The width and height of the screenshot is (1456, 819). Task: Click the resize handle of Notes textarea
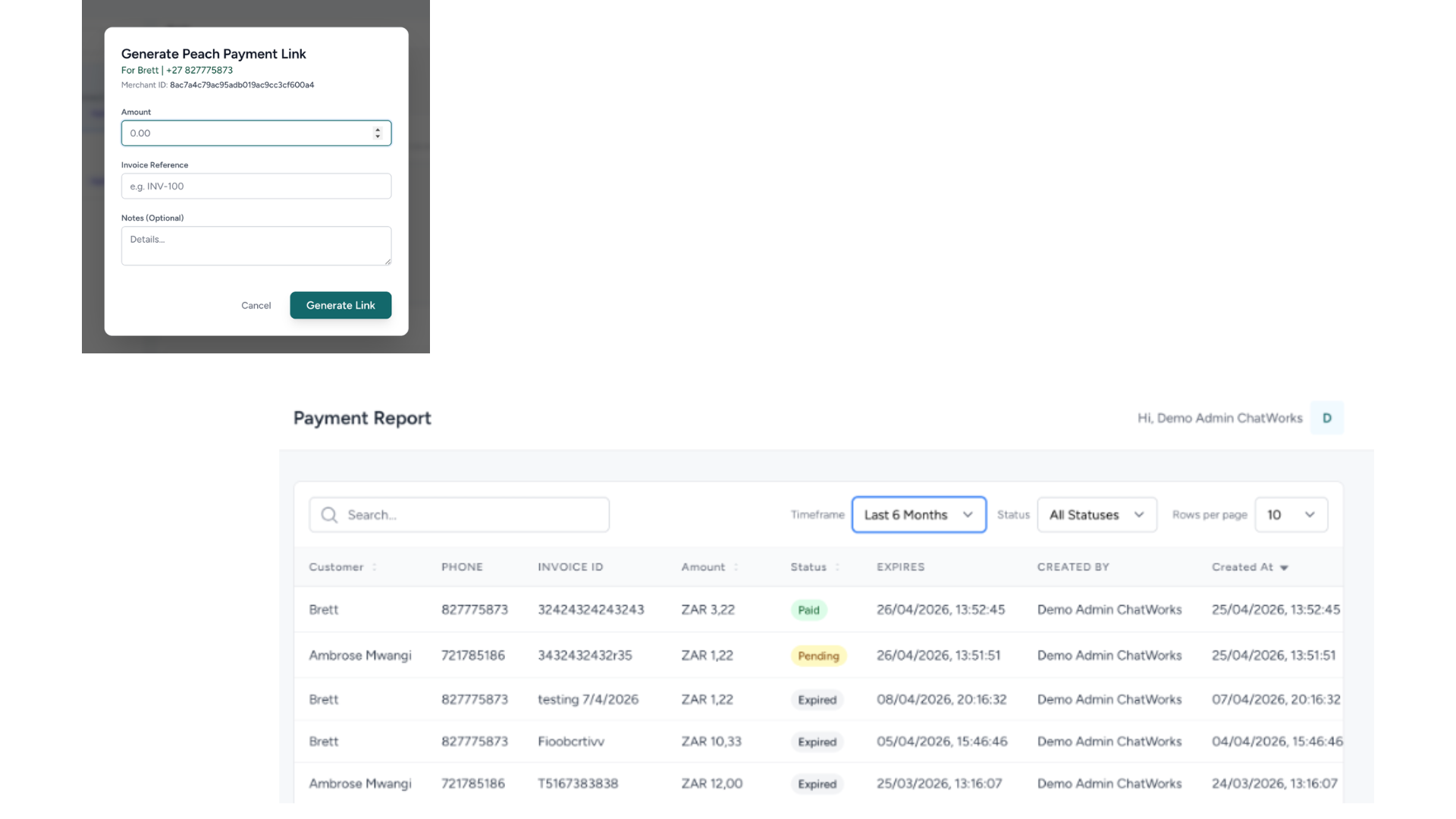point(388,261)
